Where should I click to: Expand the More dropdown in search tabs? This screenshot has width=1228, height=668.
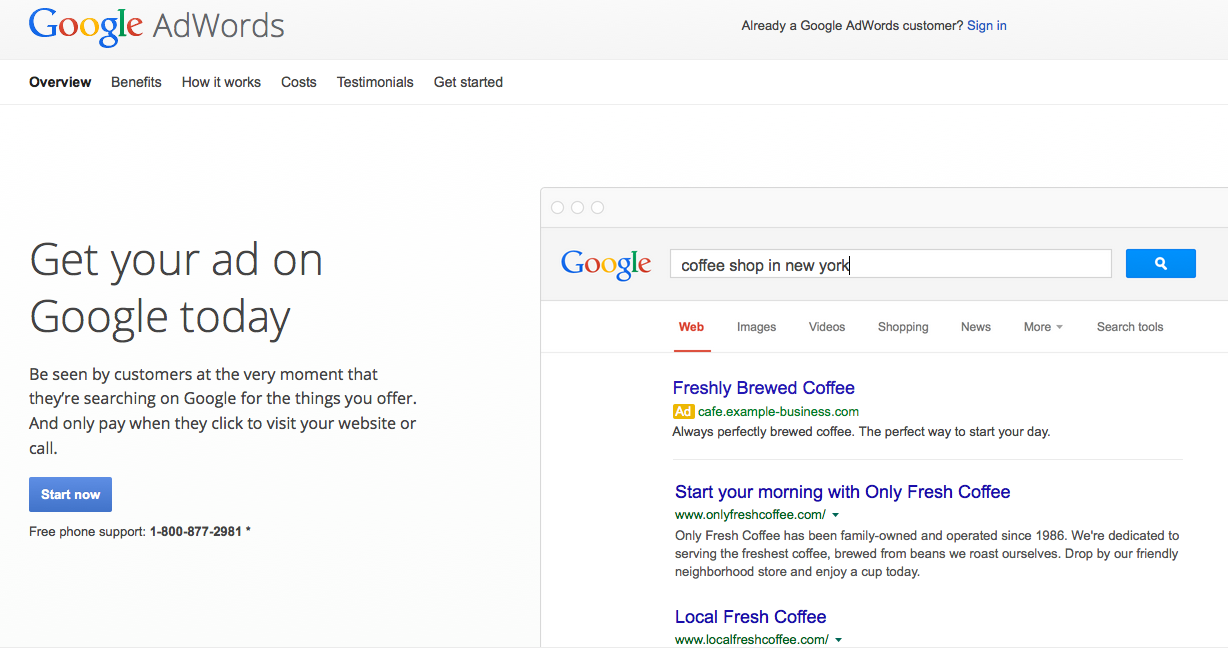tap(1043, 327)
